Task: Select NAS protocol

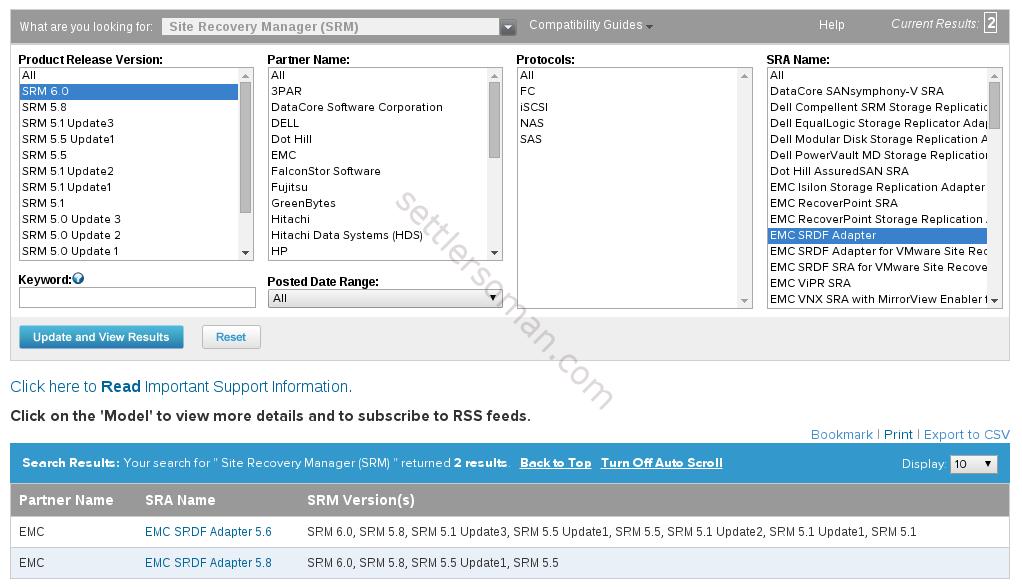Action: (628, 123)
